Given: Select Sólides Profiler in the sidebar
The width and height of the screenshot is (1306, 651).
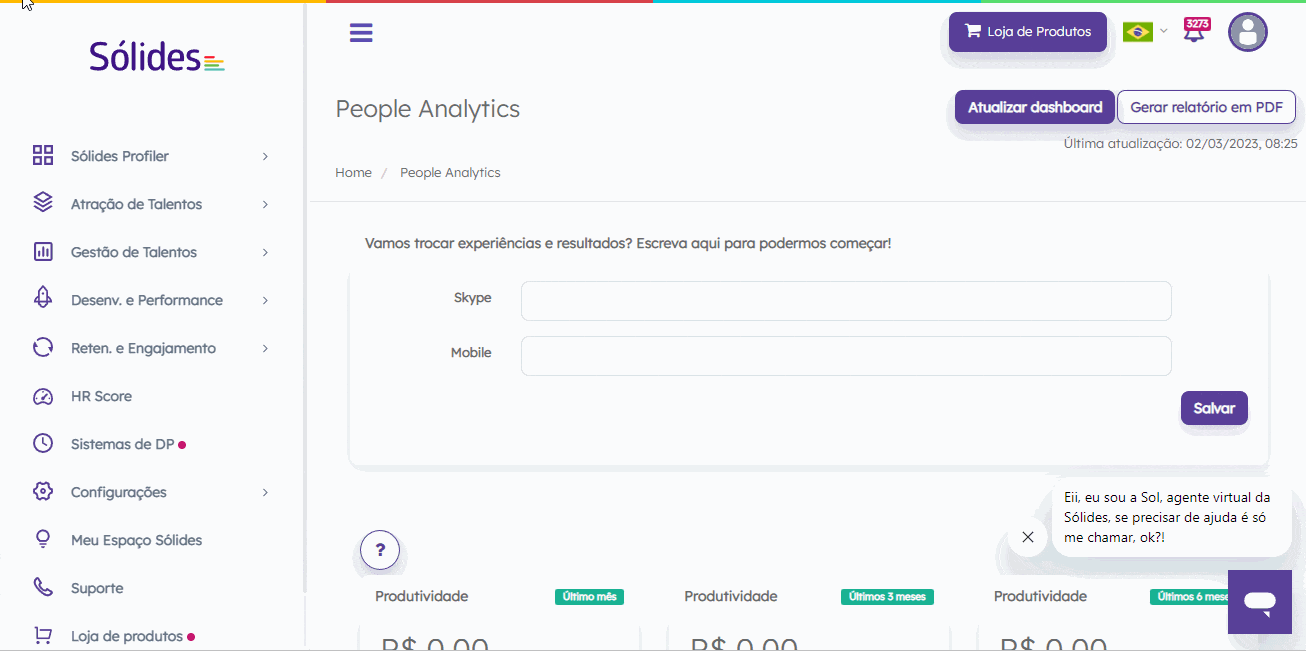Looking at the screenshot, I should click(x=120, y=156).
